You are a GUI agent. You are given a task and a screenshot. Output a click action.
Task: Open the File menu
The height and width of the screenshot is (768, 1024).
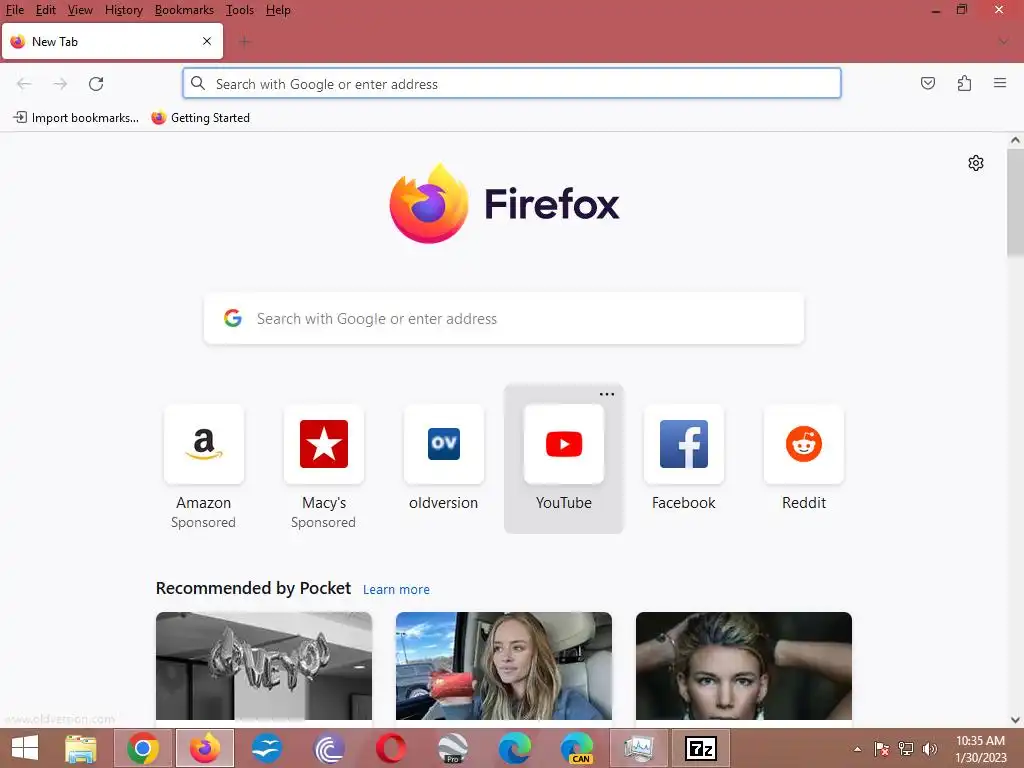coord(14,10)
